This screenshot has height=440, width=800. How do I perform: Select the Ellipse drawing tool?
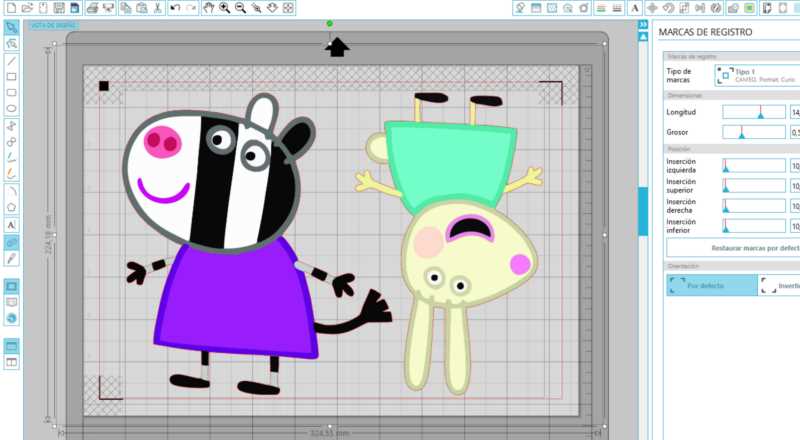pyautogui.click(x=11, y=109)
